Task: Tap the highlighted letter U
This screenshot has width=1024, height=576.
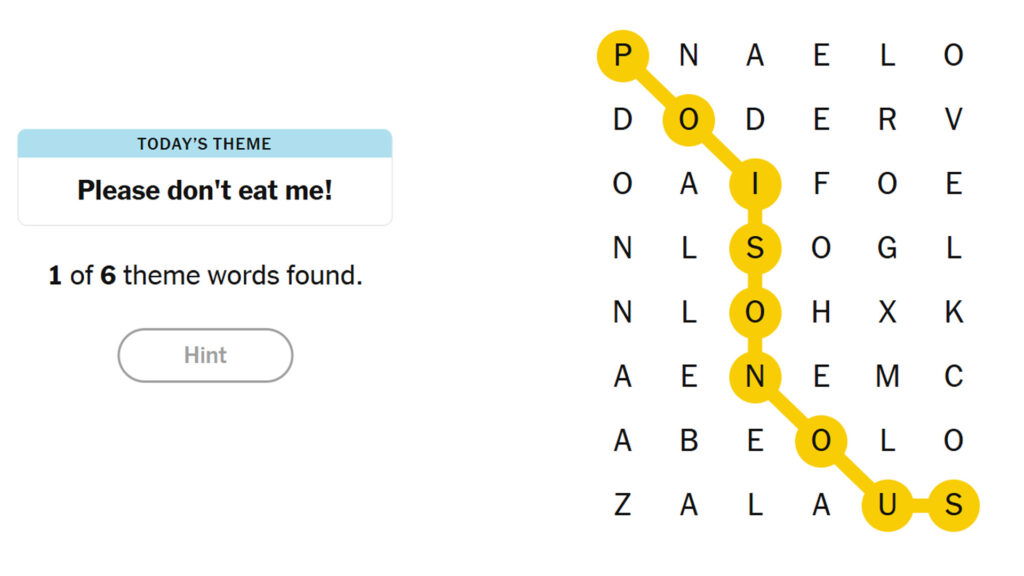Action: point(887,505)
